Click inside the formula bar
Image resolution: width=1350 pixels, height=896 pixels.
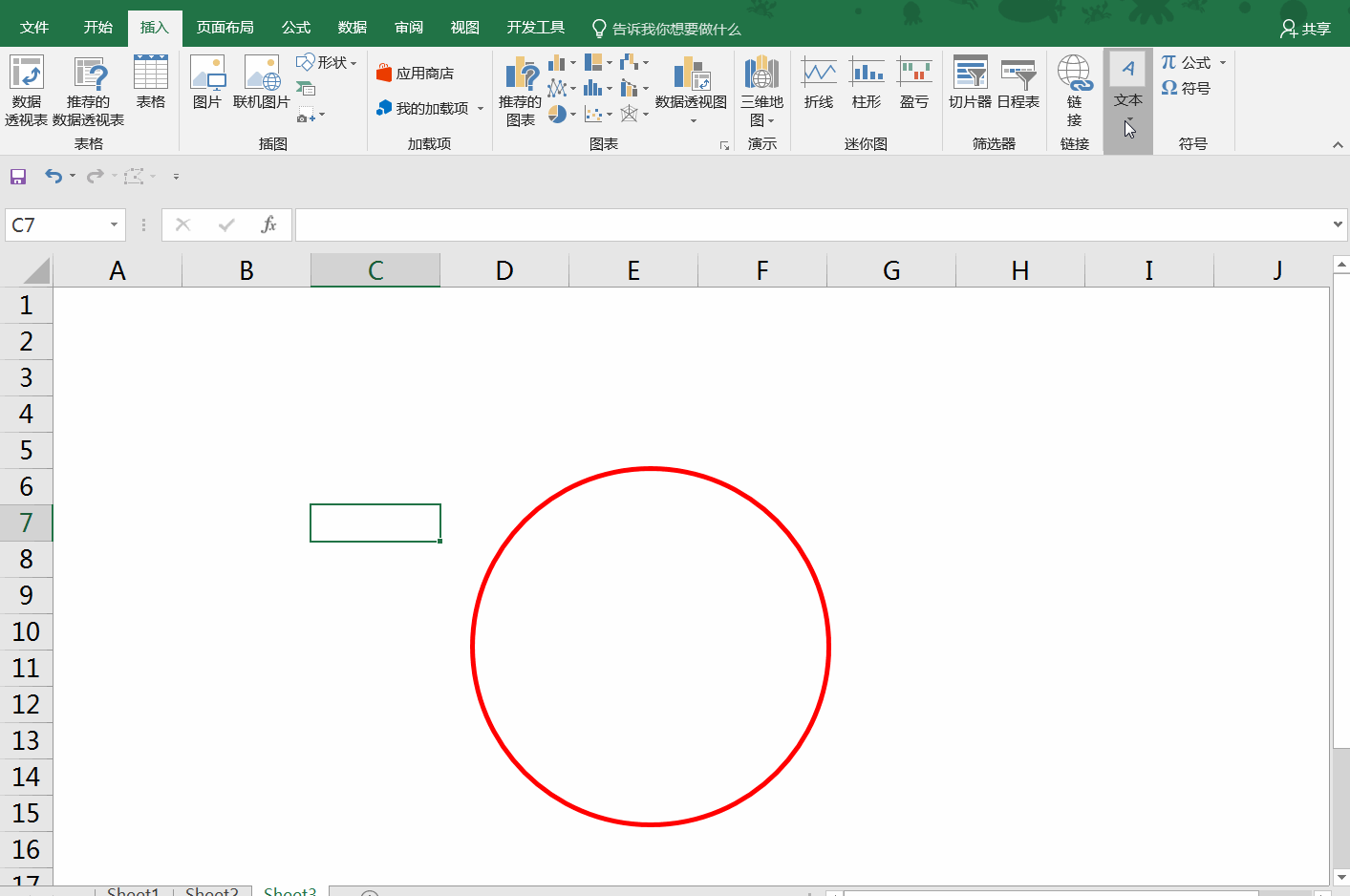812,225
